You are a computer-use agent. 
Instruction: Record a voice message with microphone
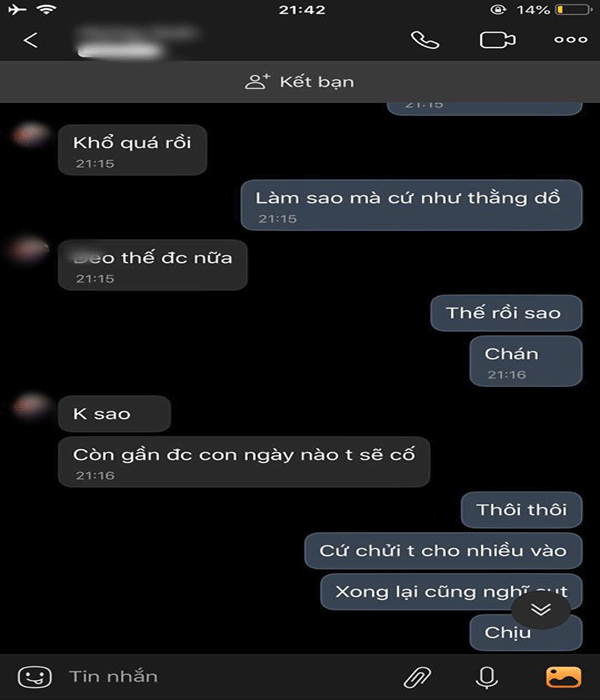[x=487, y=677]
